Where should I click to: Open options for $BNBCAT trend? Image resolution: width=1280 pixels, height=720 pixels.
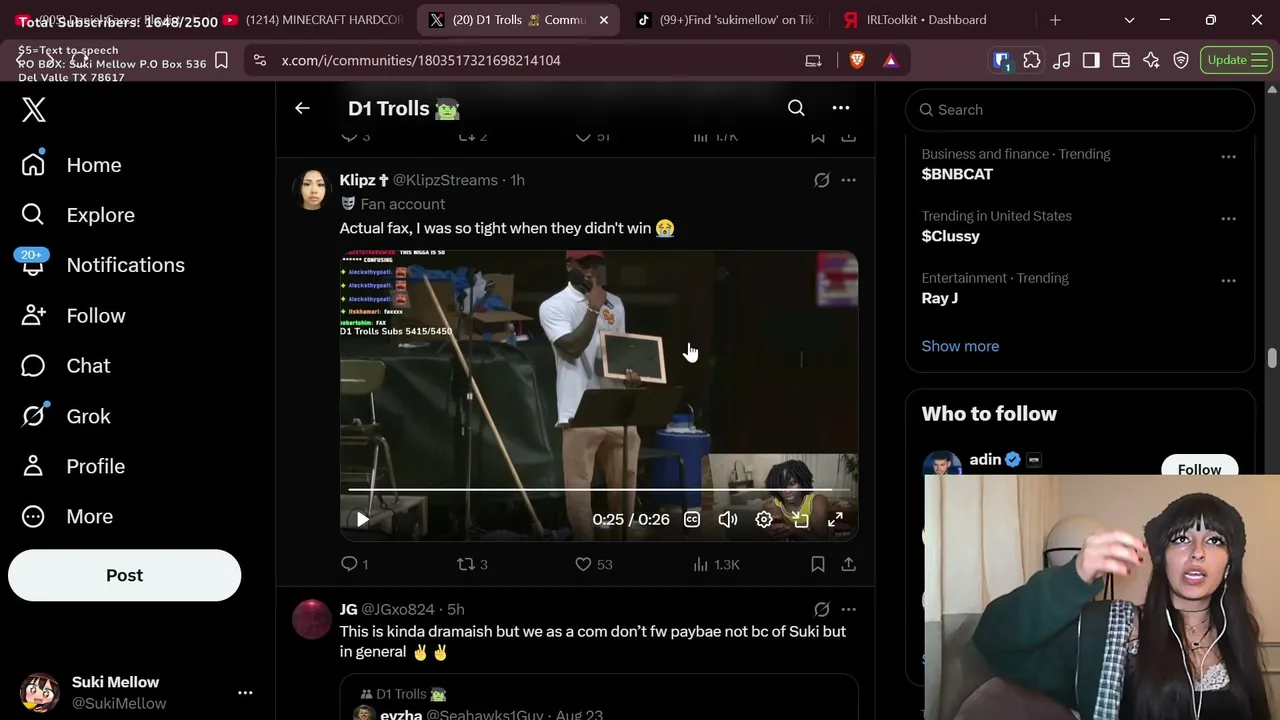(x=1229, y=156)
